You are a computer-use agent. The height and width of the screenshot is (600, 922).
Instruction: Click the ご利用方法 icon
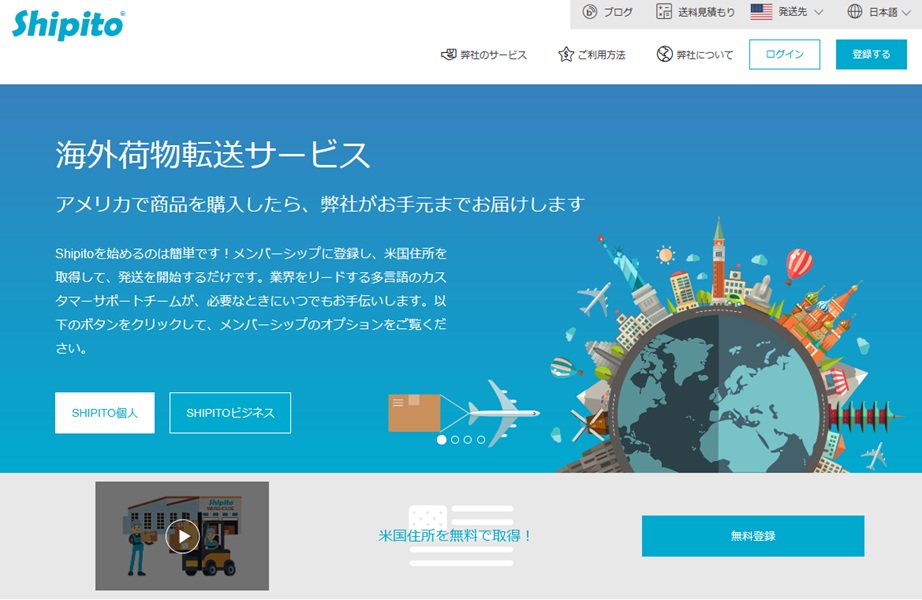coord(566,54)
